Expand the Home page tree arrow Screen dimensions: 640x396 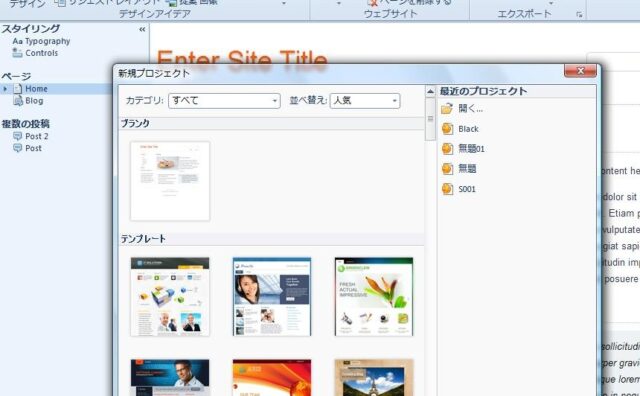(x=5, y=89)
